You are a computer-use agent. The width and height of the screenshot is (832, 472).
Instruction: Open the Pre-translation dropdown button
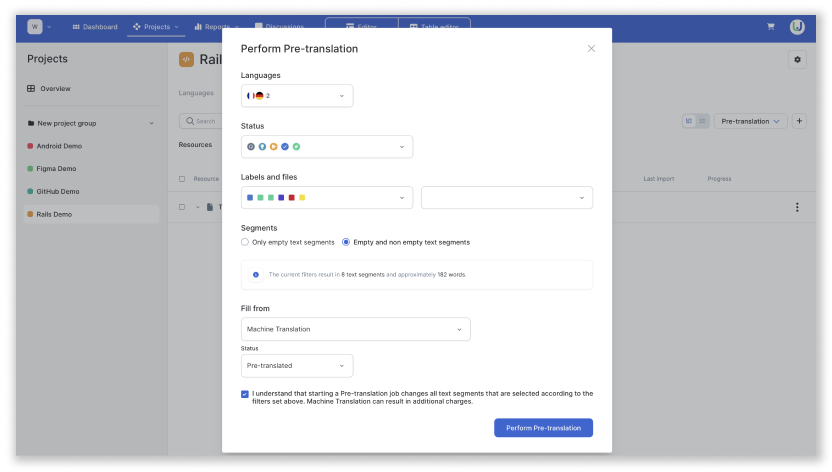750,121
